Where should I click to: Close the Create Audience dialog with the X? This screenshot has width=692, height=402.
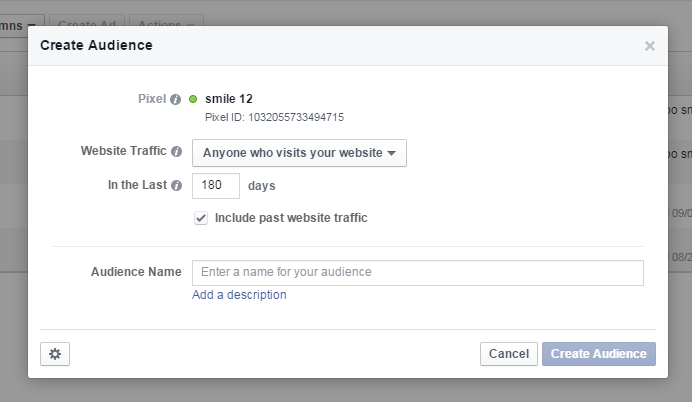(x=649, y=46)
